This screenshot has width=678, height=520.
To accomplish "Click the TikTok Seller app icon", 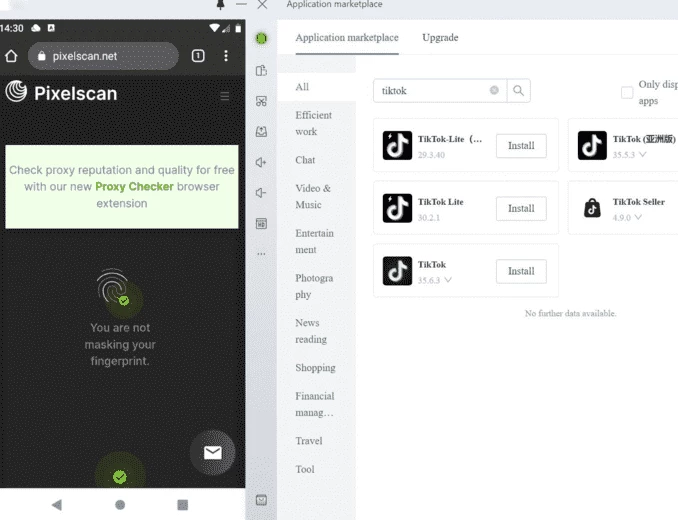I will (592, 208).
